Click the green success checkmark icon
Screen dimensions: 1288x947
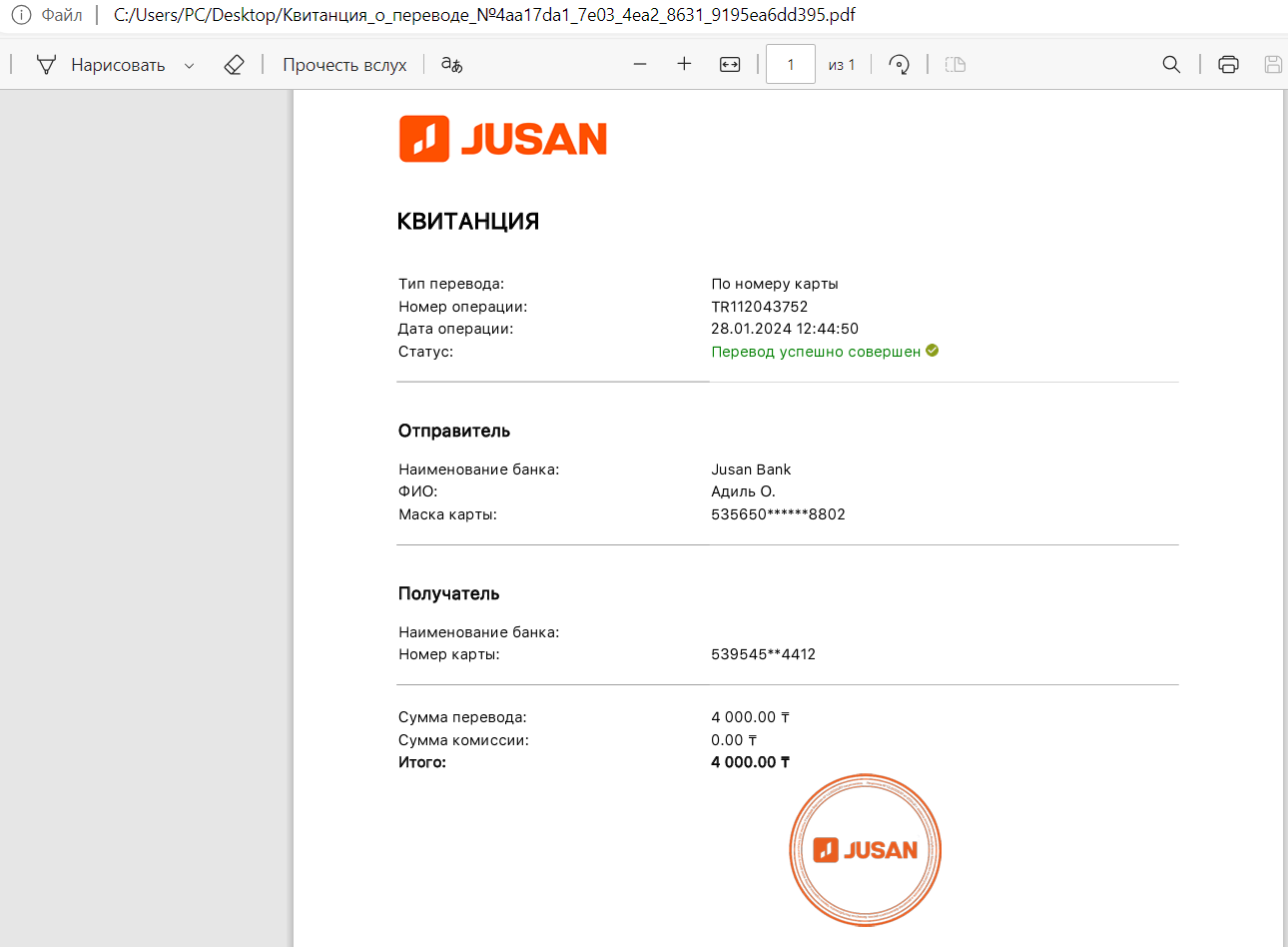click(x=933, y=351)
